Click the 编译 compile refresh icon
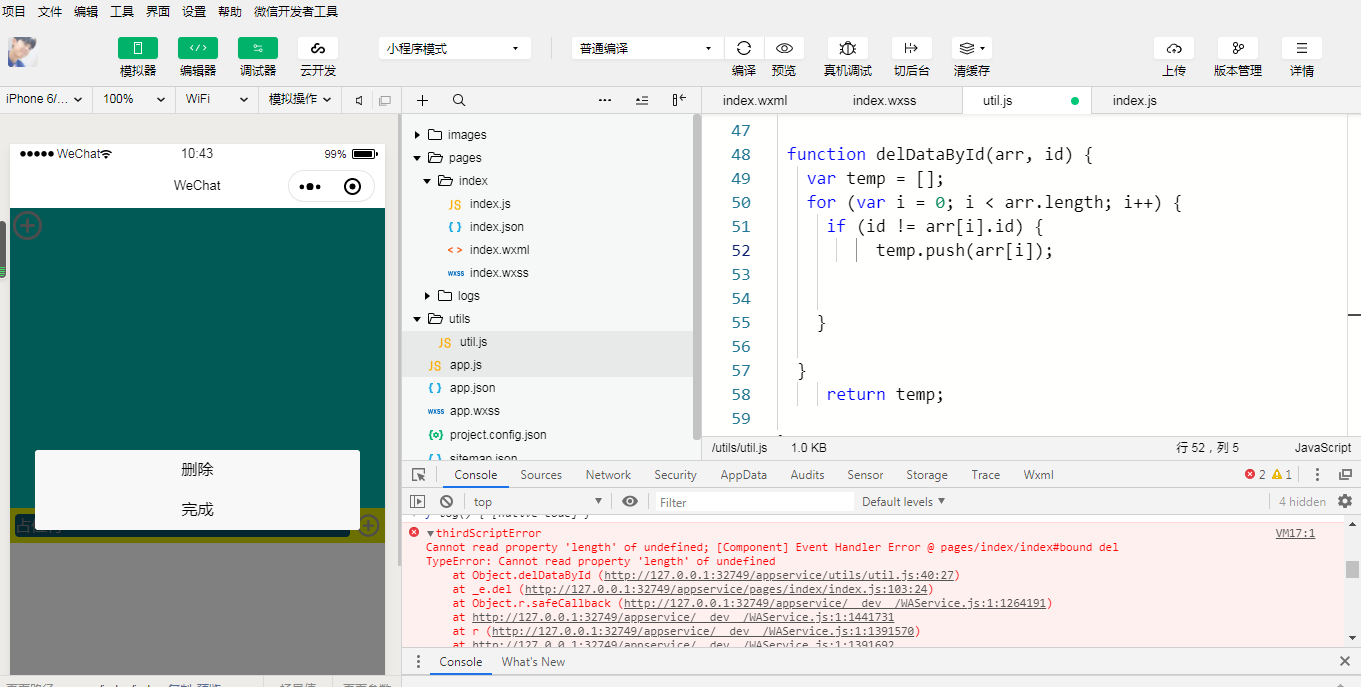This screenshot has width=1361, height=687. click(744, 48)
